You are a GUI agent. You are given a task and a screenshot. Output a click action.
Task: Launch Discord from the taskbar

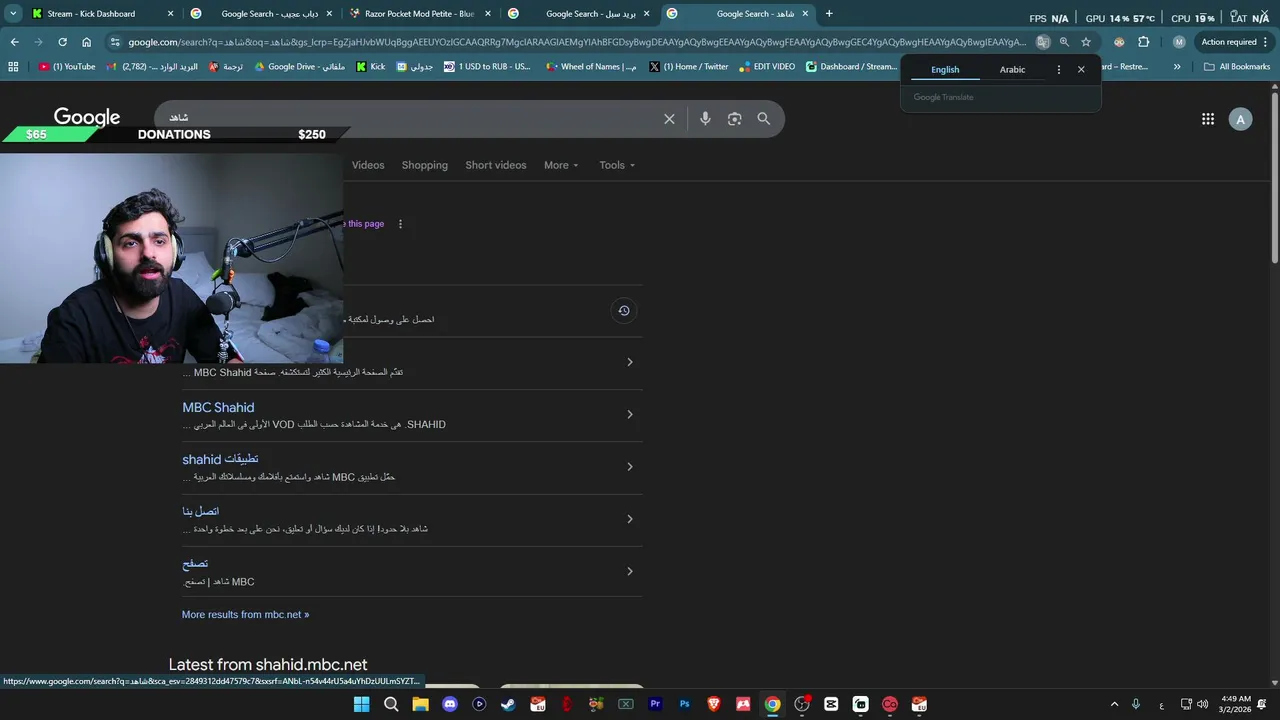(x=450, y=704)
